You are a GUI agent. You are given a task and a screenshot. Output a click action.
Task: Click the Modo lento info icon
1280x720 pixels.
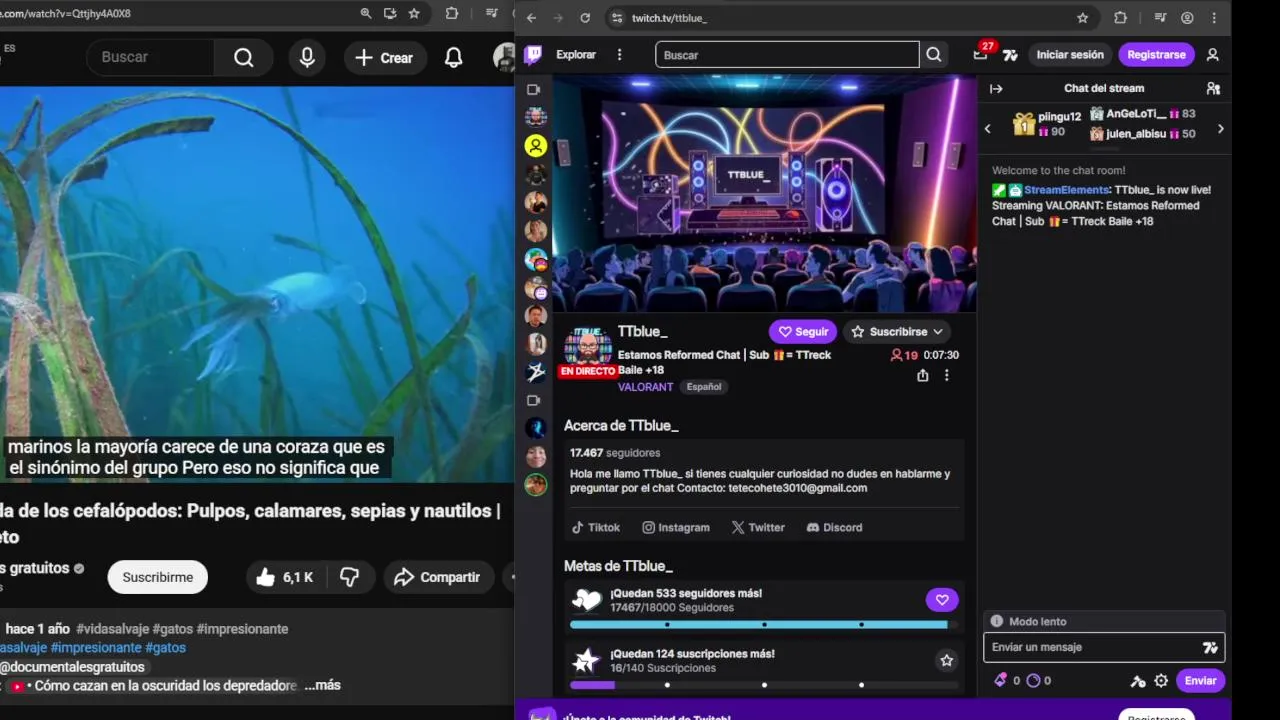coord(996,621)
